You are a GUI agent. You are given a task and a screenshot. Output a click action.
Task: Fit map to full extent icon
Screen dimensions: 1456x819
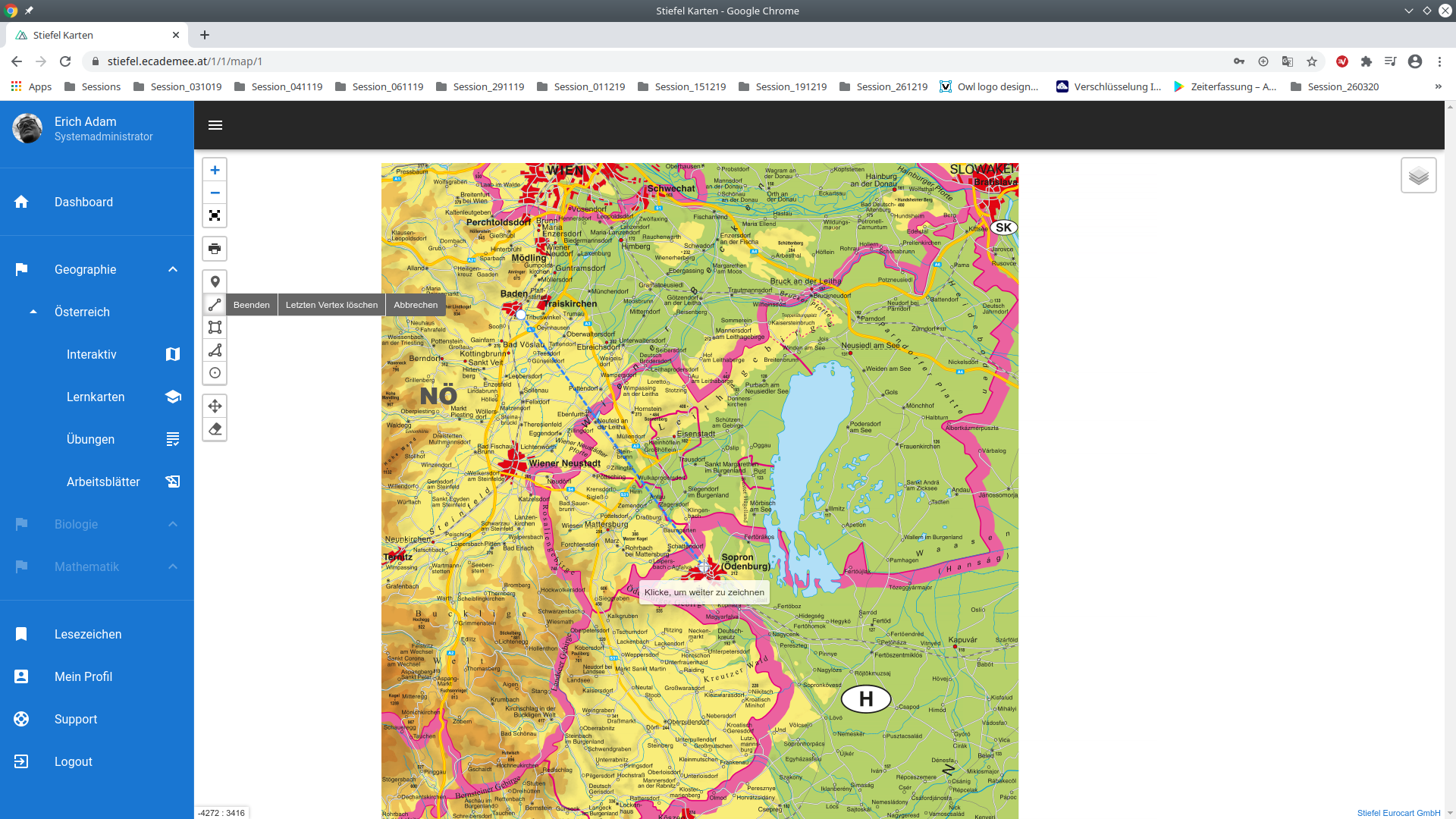point(215,215)
